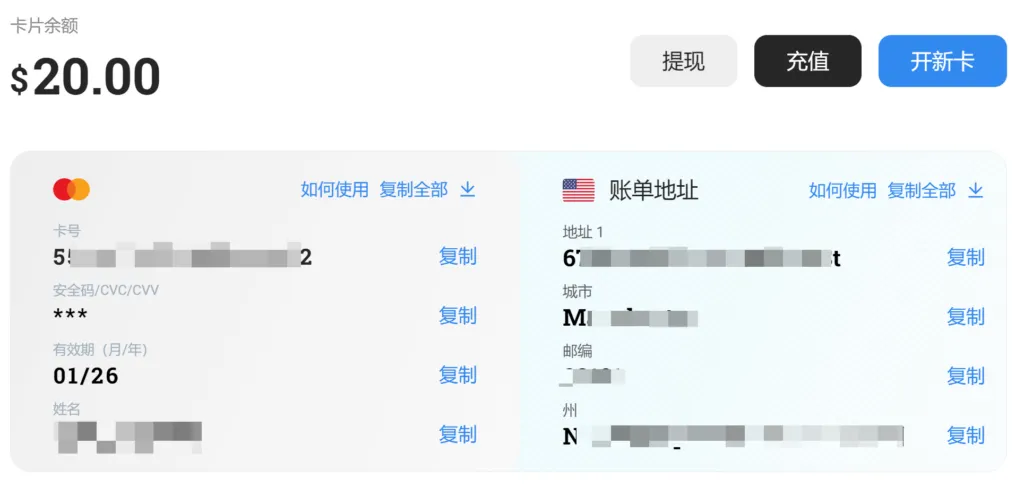Click the download arrow on the card panel
The width and height of the screenshot is (1024, 488).
(468, 190)
